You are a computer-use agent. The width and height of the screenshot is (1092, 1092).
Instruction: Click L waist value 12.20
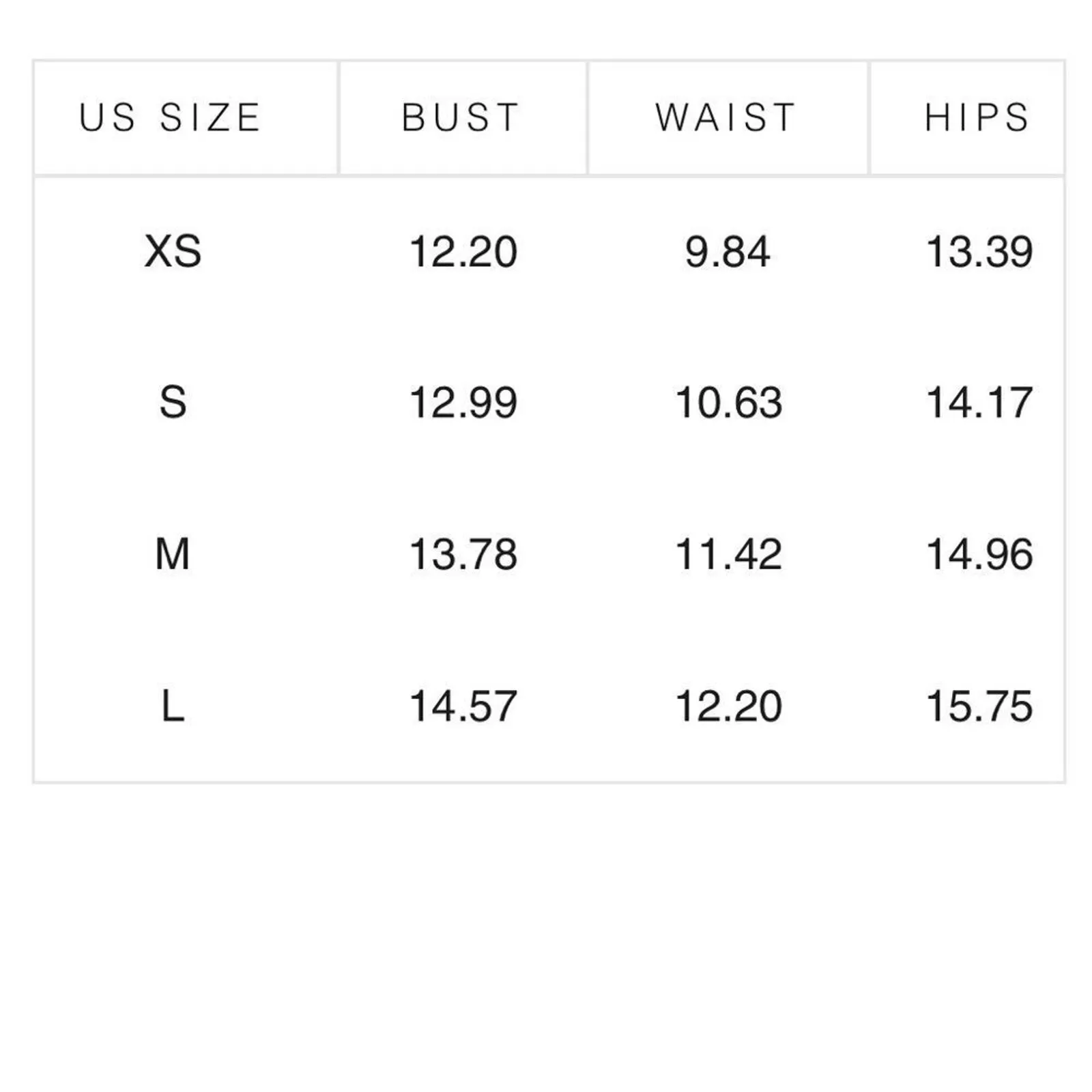coord(728,706)
